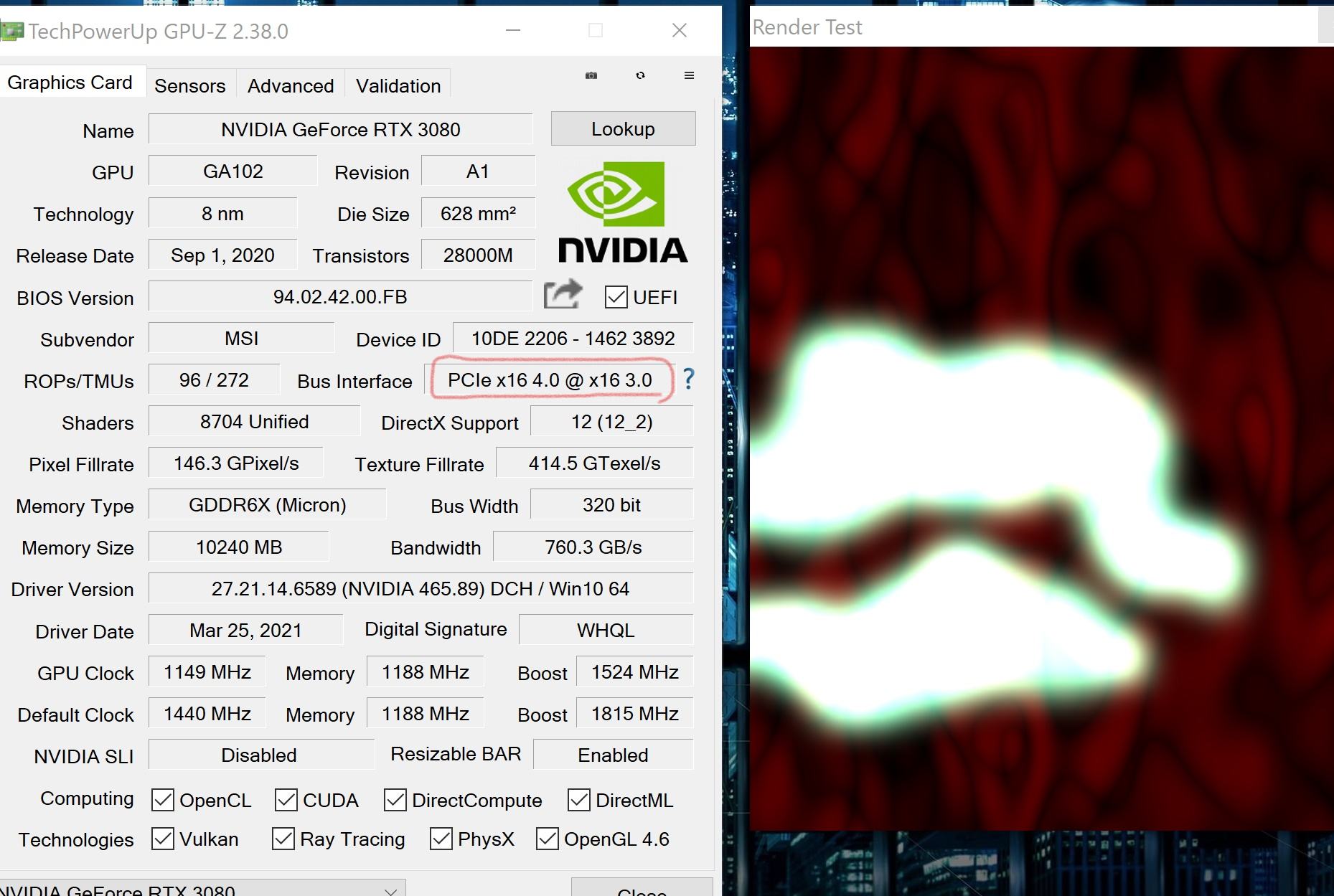The image size is (1334, 896).
Task: Take a screenshot with the camera icon
Action: point(591,75)
